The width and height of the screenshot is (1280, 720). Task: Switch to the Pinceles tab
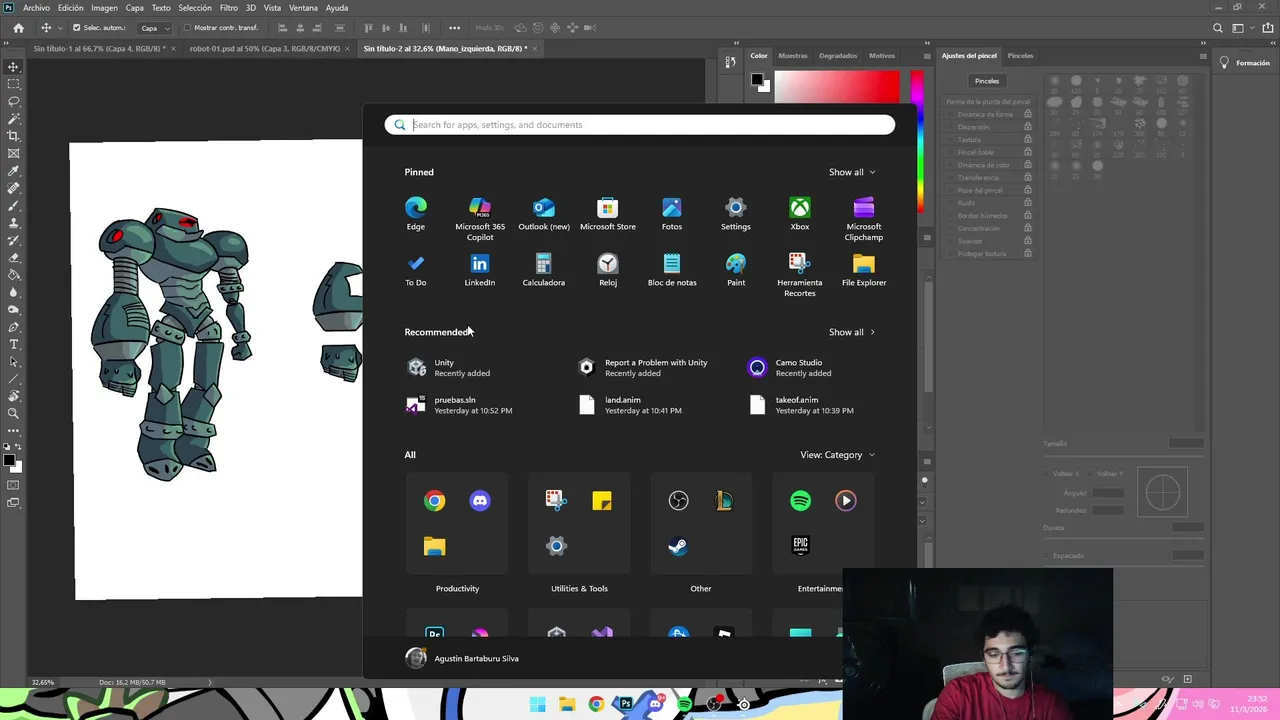(x=1020, y=56)
